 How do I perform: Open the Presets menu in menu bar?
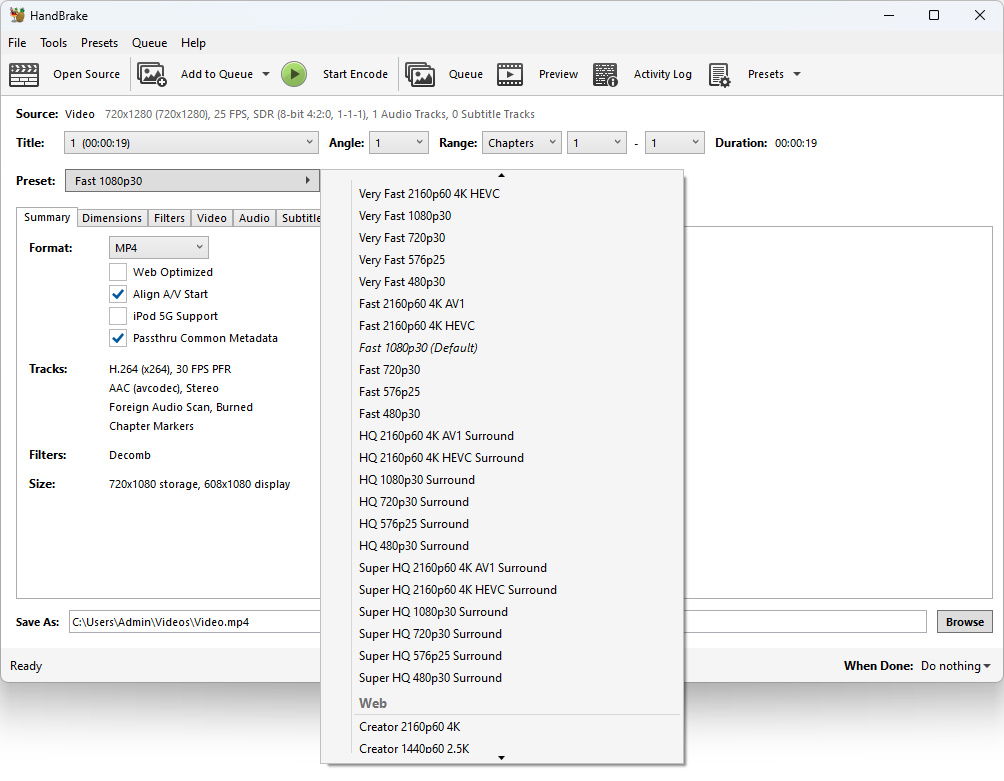click(x=99, y=43)
